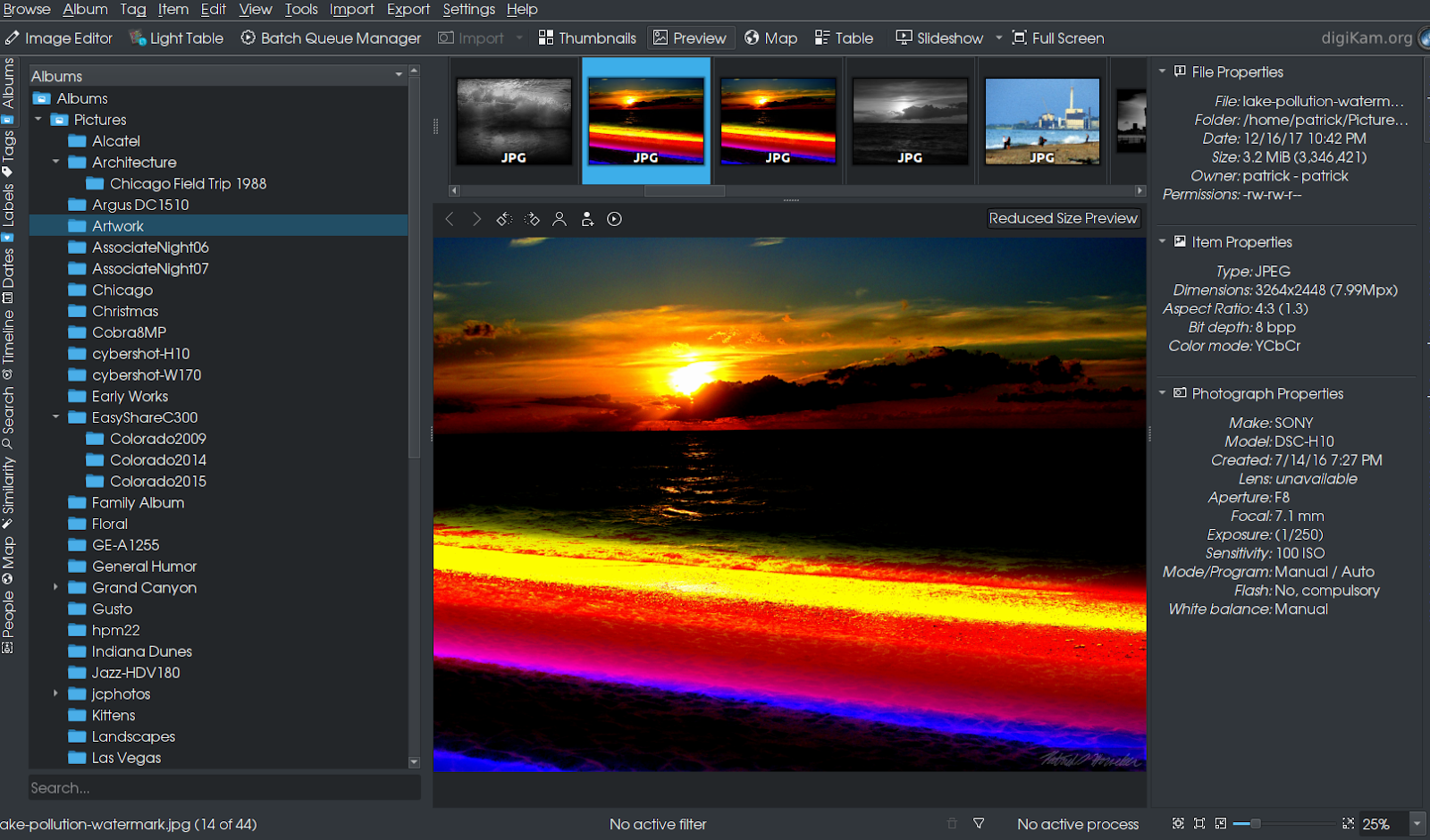Image resolution: width=1430 pixels, height=840 pixels.
Task: Open the Tags sidebar tab
Action: coord(8,152)
